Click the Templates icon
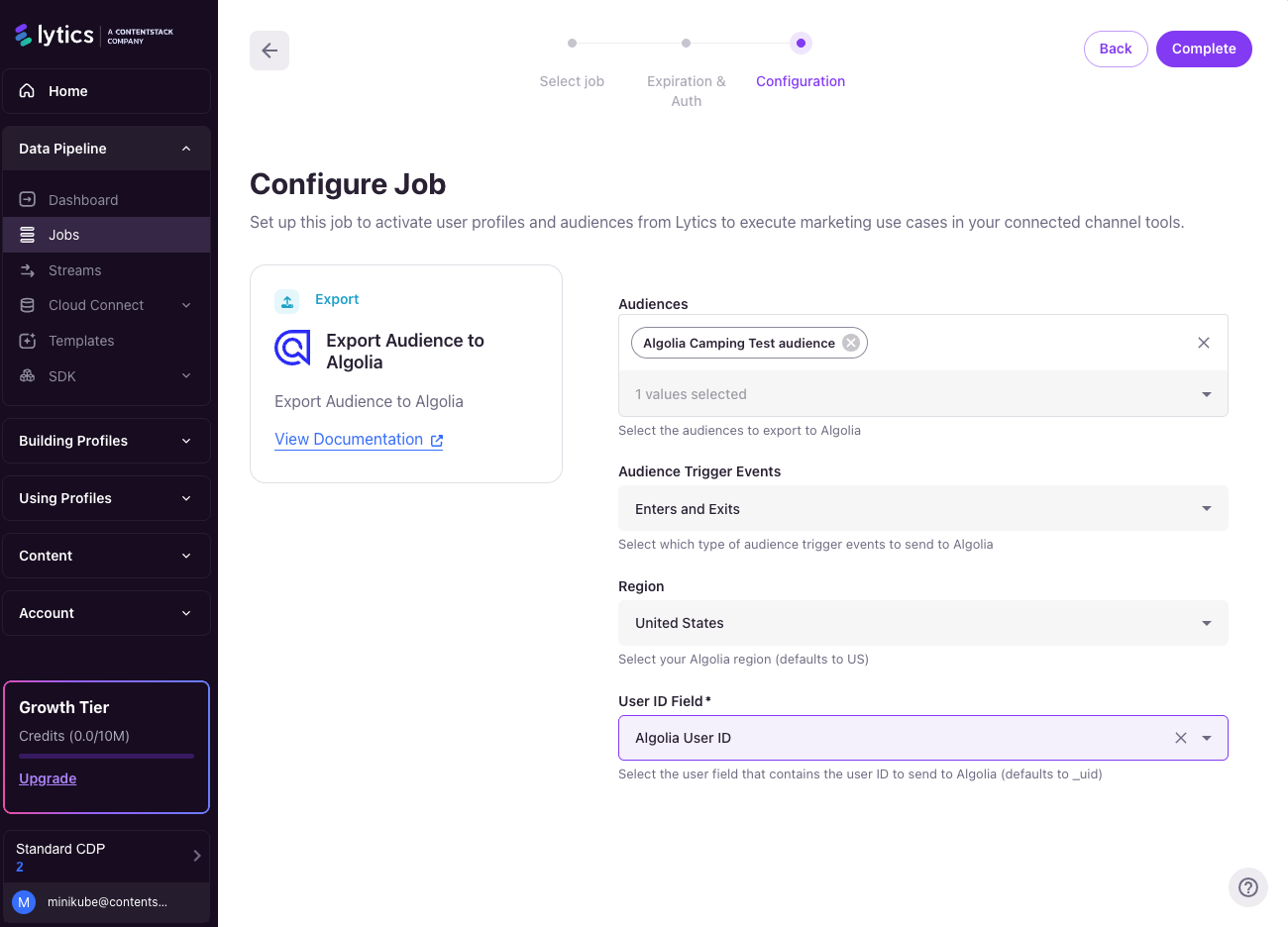 click(28, 341)
